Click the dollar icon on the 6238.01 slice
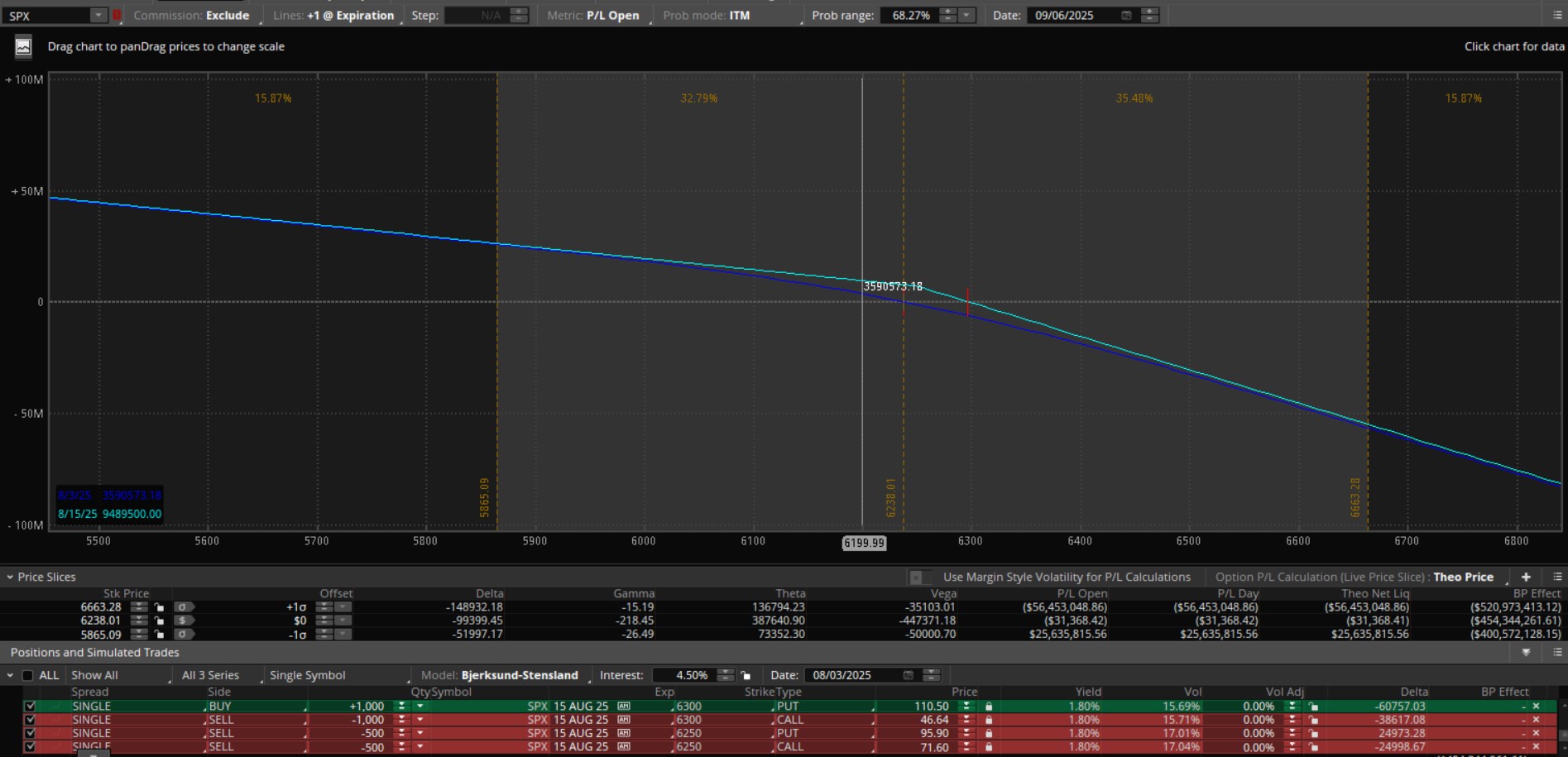1568x757 pixels. (x=183, y=620)
